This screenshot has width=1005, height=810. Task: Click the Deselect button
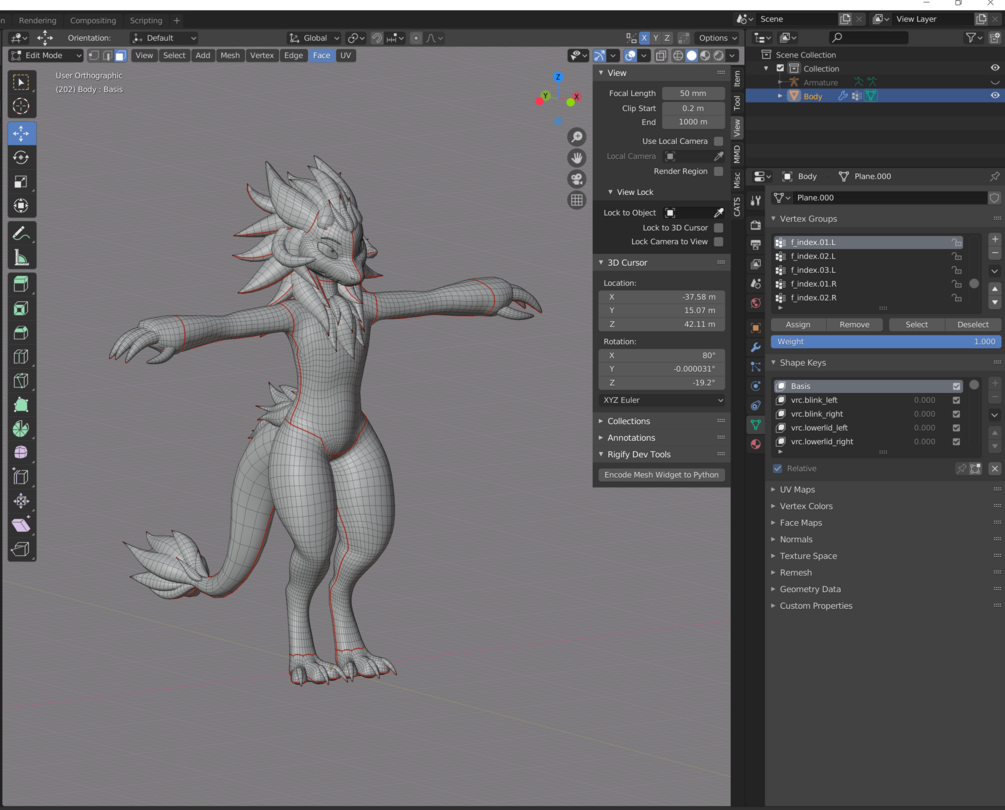973,324
